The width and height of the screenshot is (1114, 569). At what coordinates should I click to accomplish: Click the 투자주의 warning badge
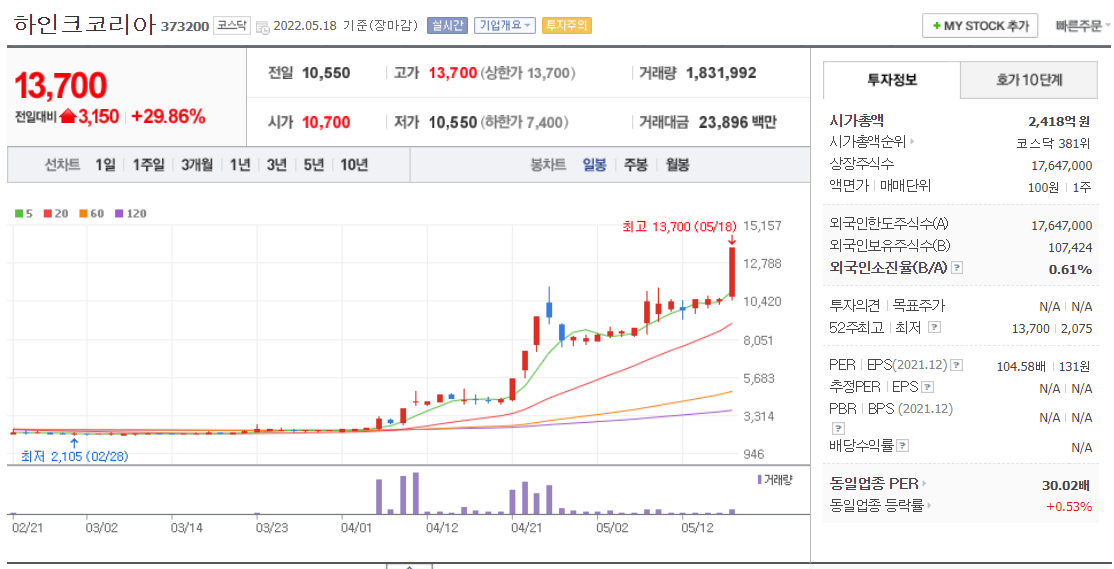tap(566, 26)
